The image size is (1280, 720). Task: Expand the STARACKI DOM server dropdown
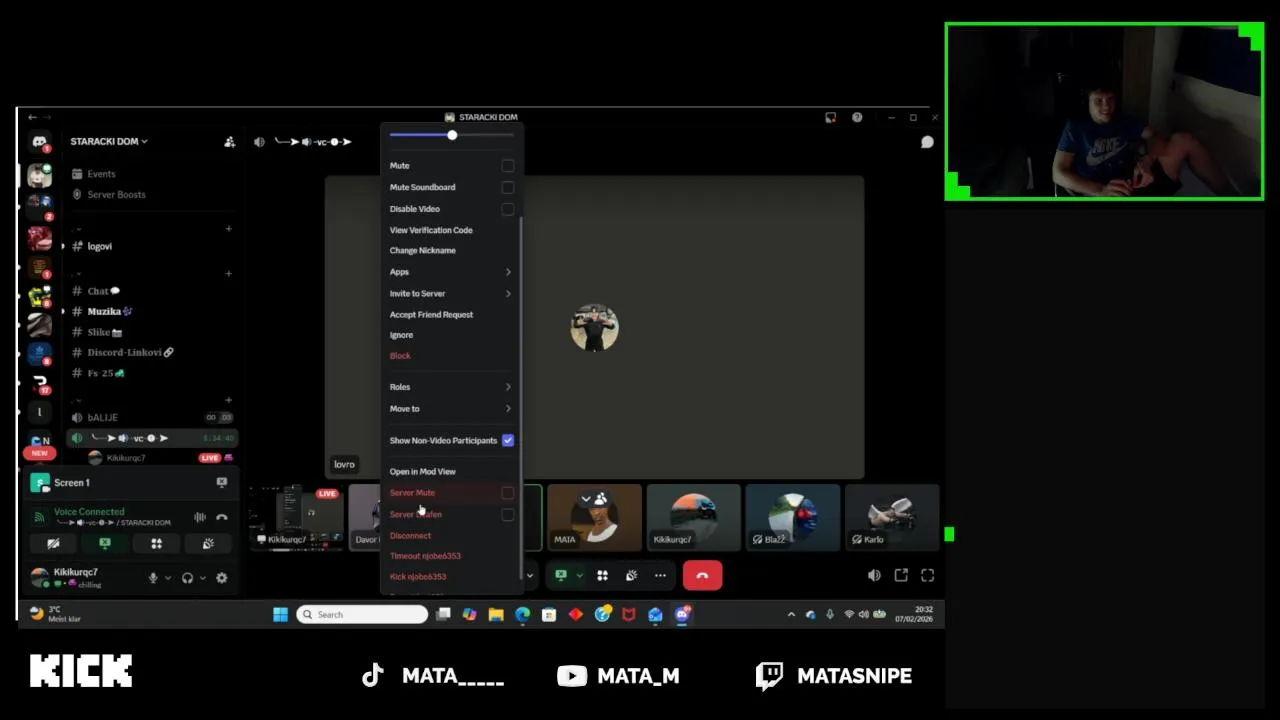109,142
